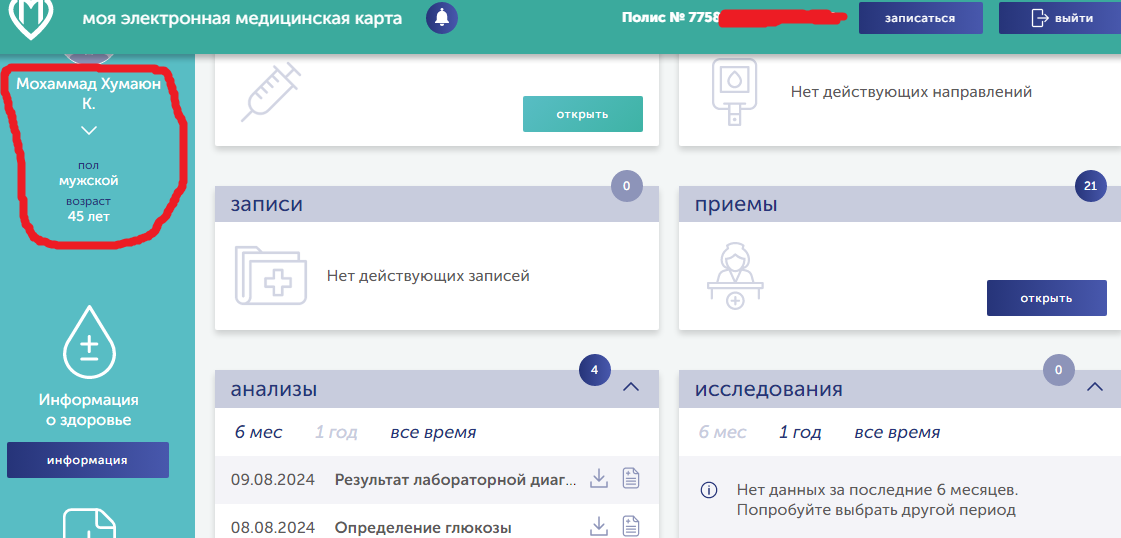Image resolution: width=1121 pixels, height=538 pixels.
Task: Select 1 год tab in исследования
Action: (x=800, y=432)
